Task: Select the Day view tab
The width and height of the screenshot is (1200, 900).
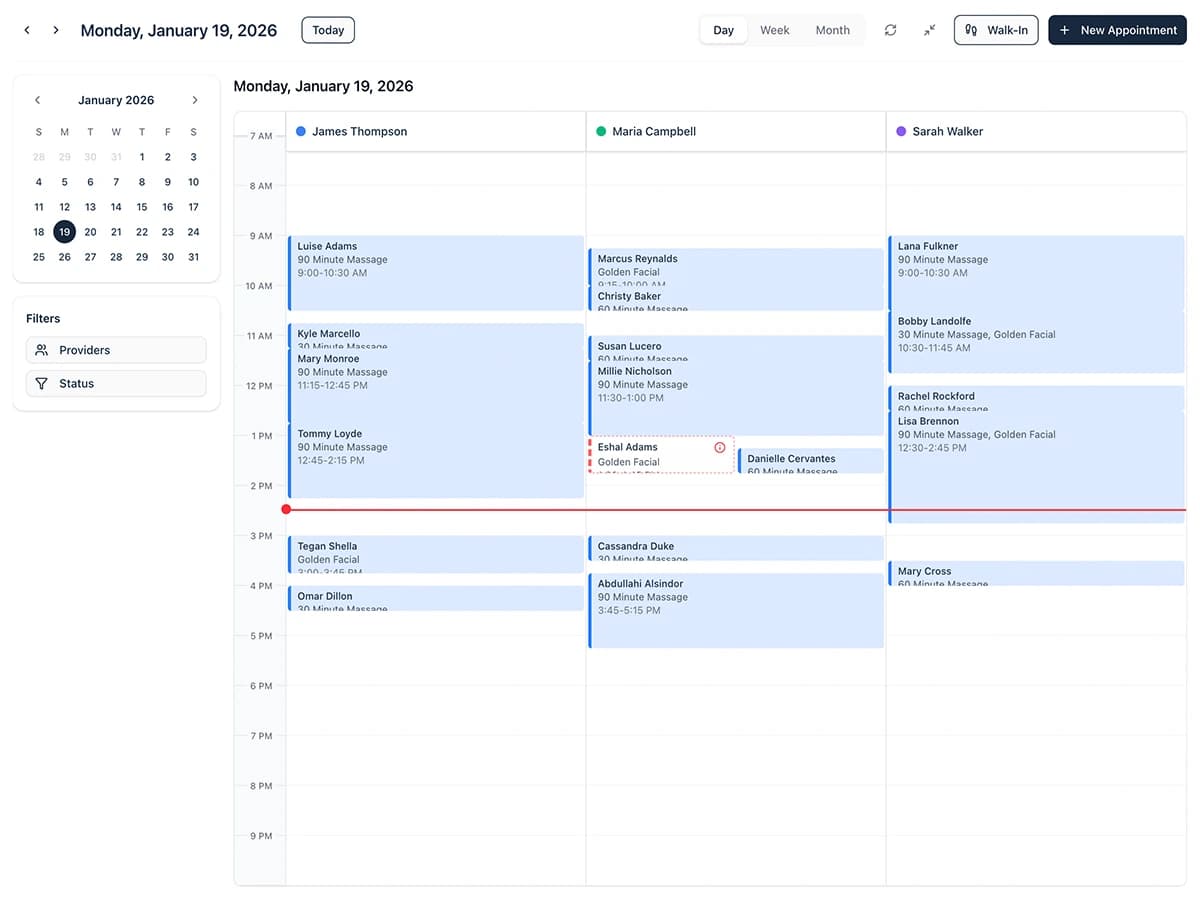Action: pyautogui.click(x=723, y=30)
